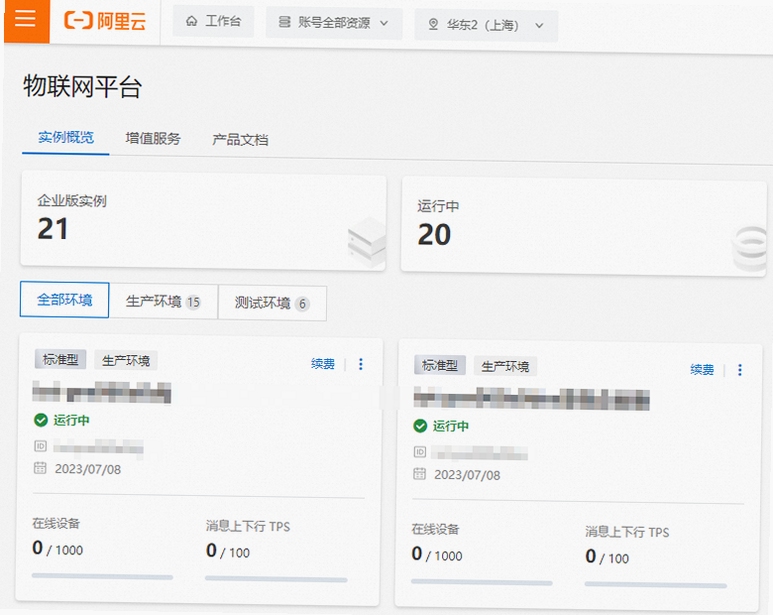Open the hamburger navigation menu

pyautogui.click(x=26, y=20)
